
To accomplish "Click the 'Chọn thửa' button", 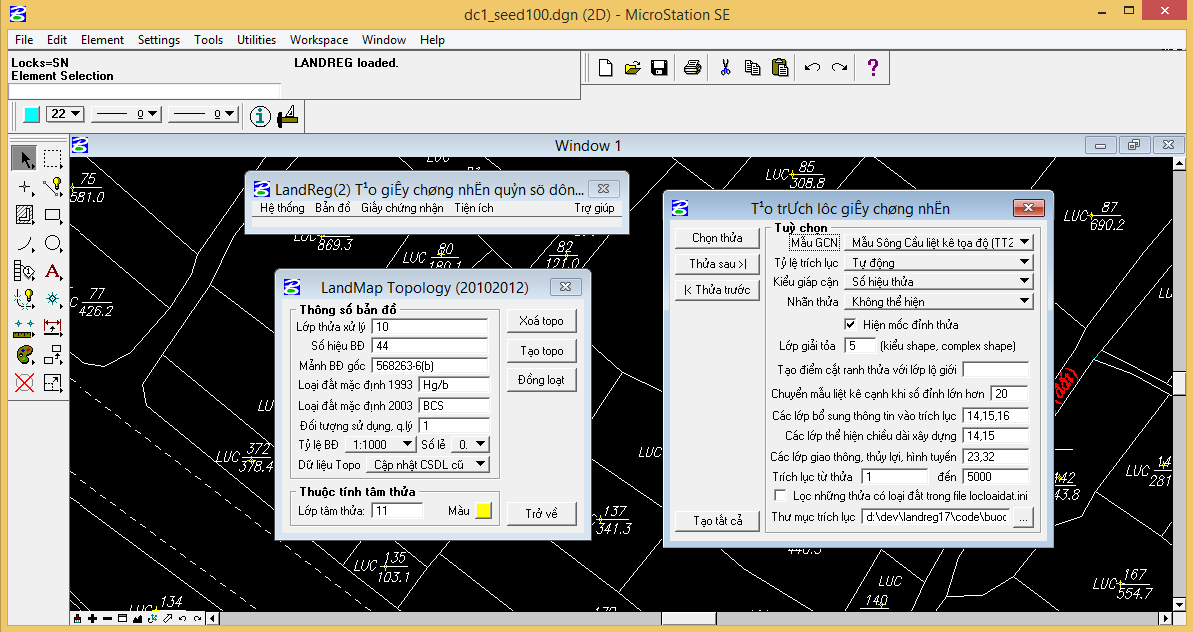I will click(717, 238).
